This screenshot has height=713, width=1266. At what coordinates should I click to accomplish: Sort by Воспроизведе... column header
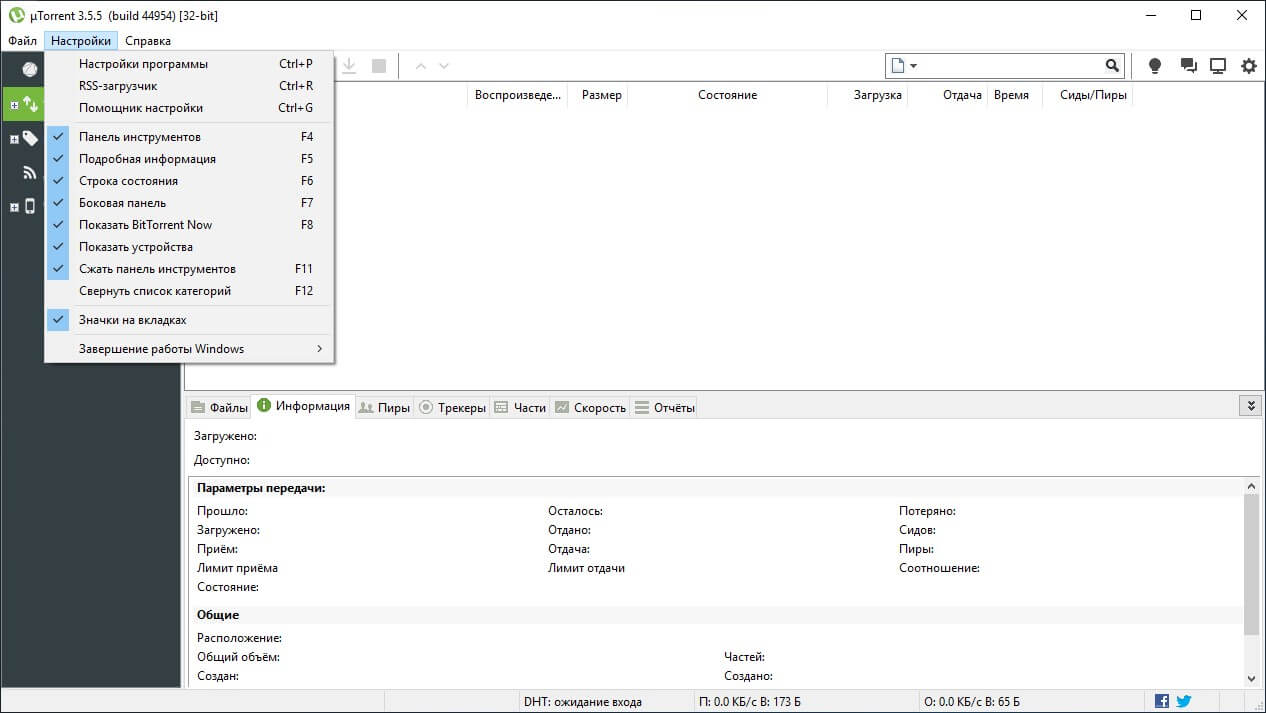517,95
